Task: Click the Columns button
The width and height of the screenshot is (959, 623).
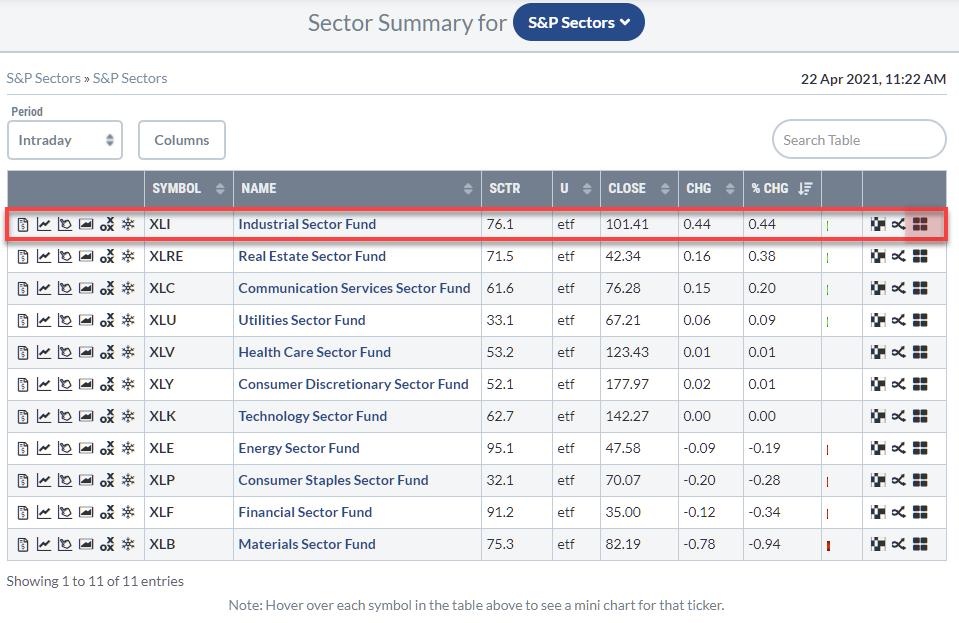Action: [181, 140]
